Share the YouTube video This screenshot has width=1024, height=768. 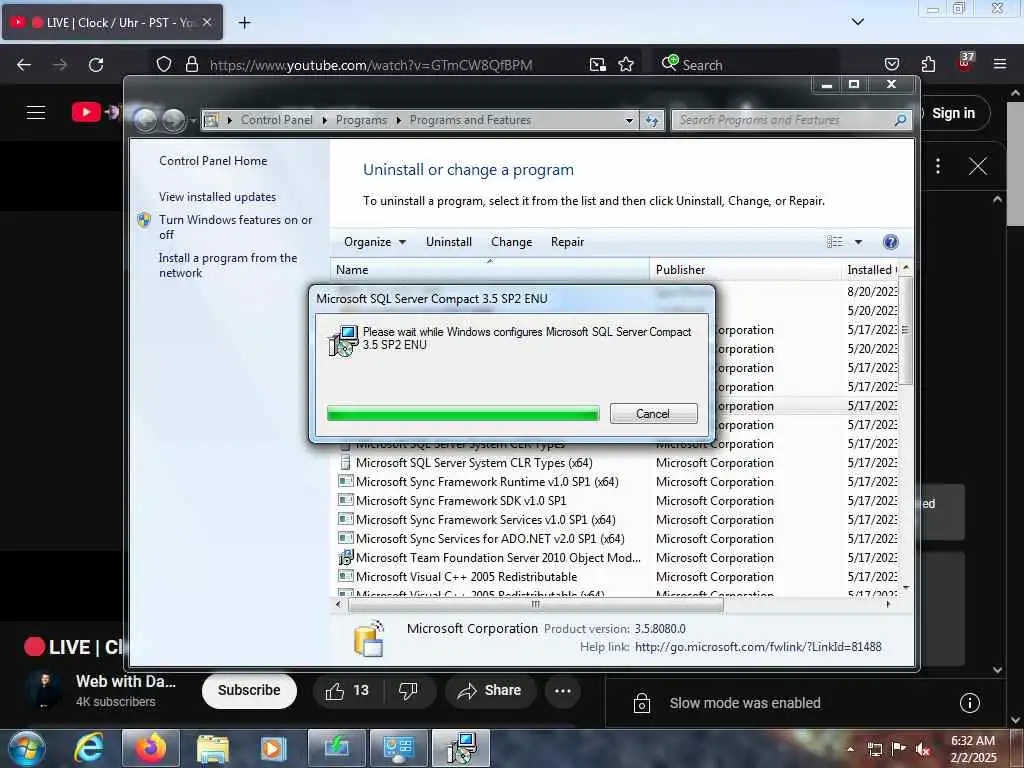490,690
